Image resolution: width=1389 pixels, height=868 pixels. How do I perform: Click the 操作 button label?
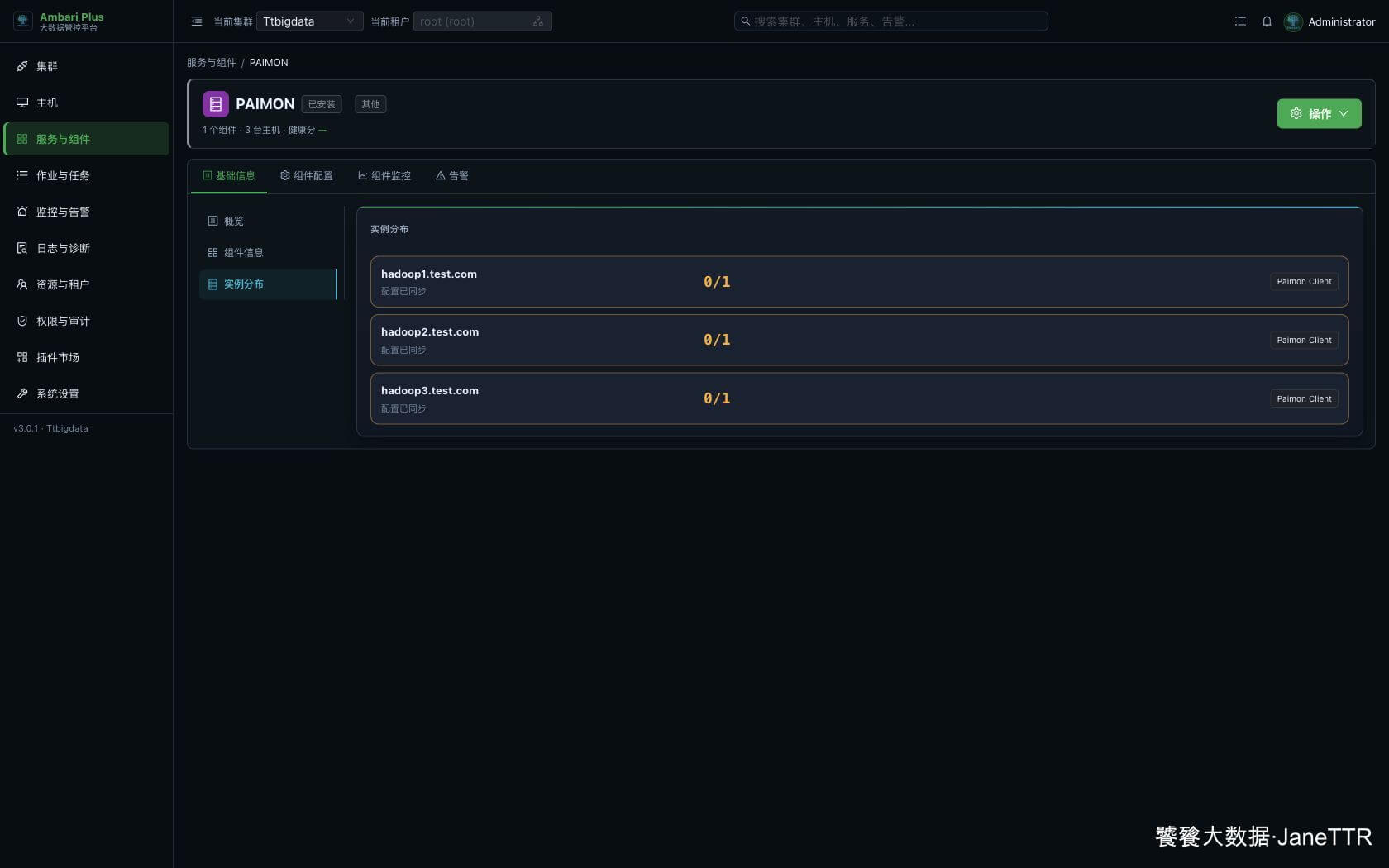1320,114
